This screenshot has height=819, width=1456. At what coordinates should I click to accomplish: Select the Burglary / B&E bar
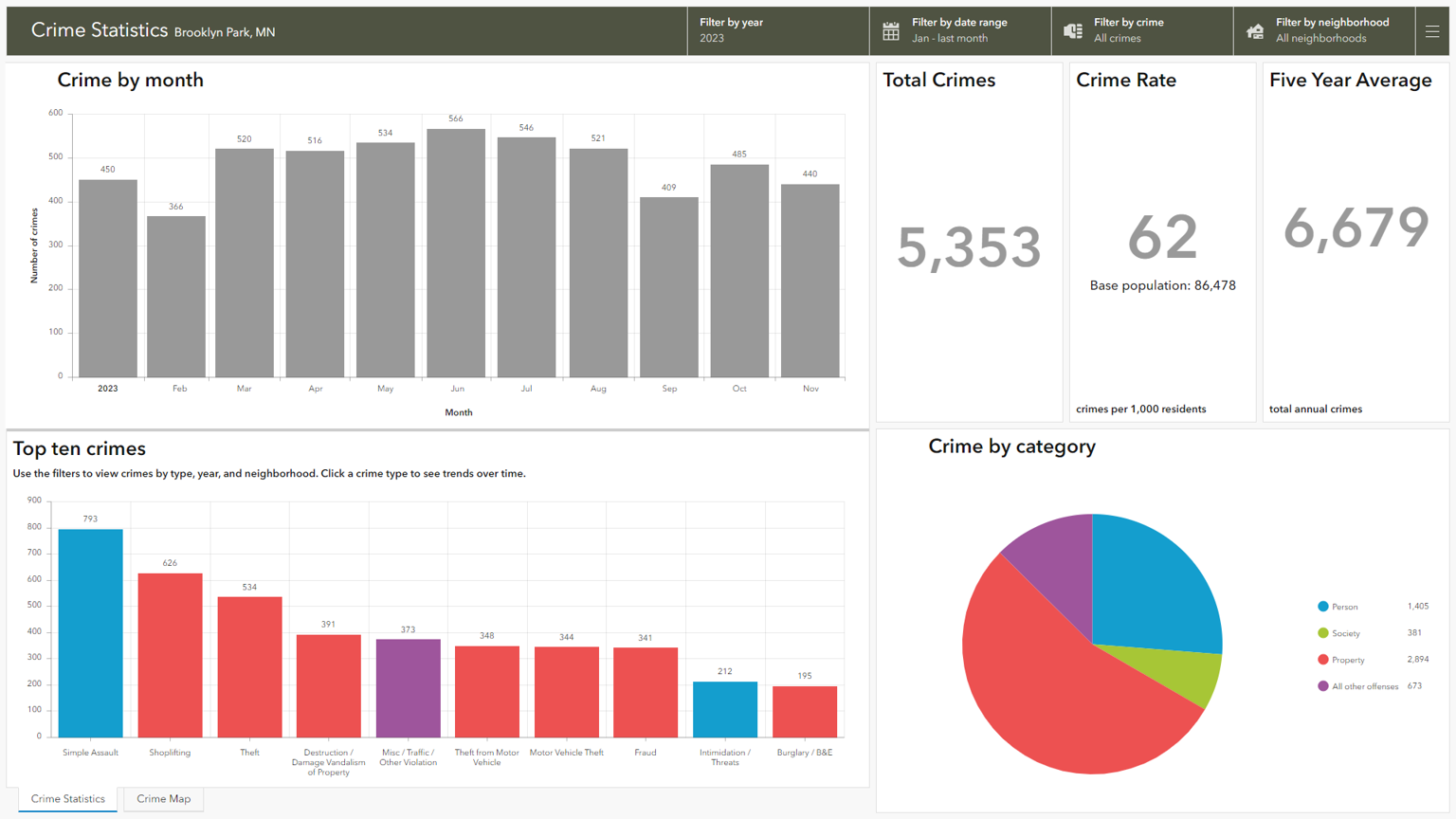[805, 711]
